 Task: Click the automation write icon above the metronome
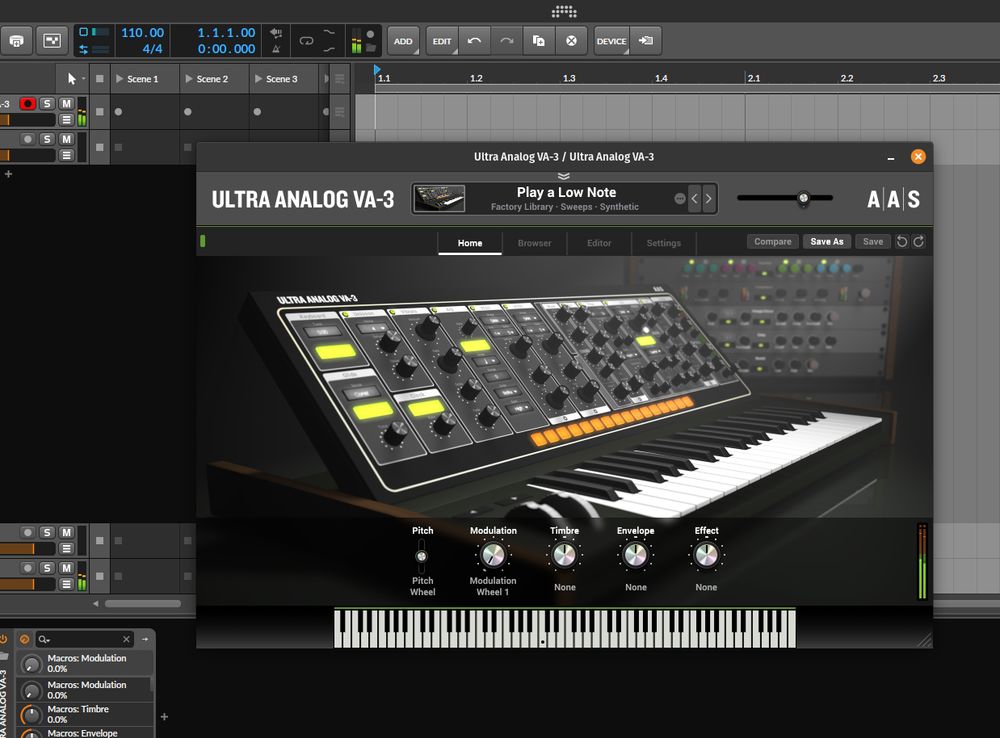[x=276, y=33]
